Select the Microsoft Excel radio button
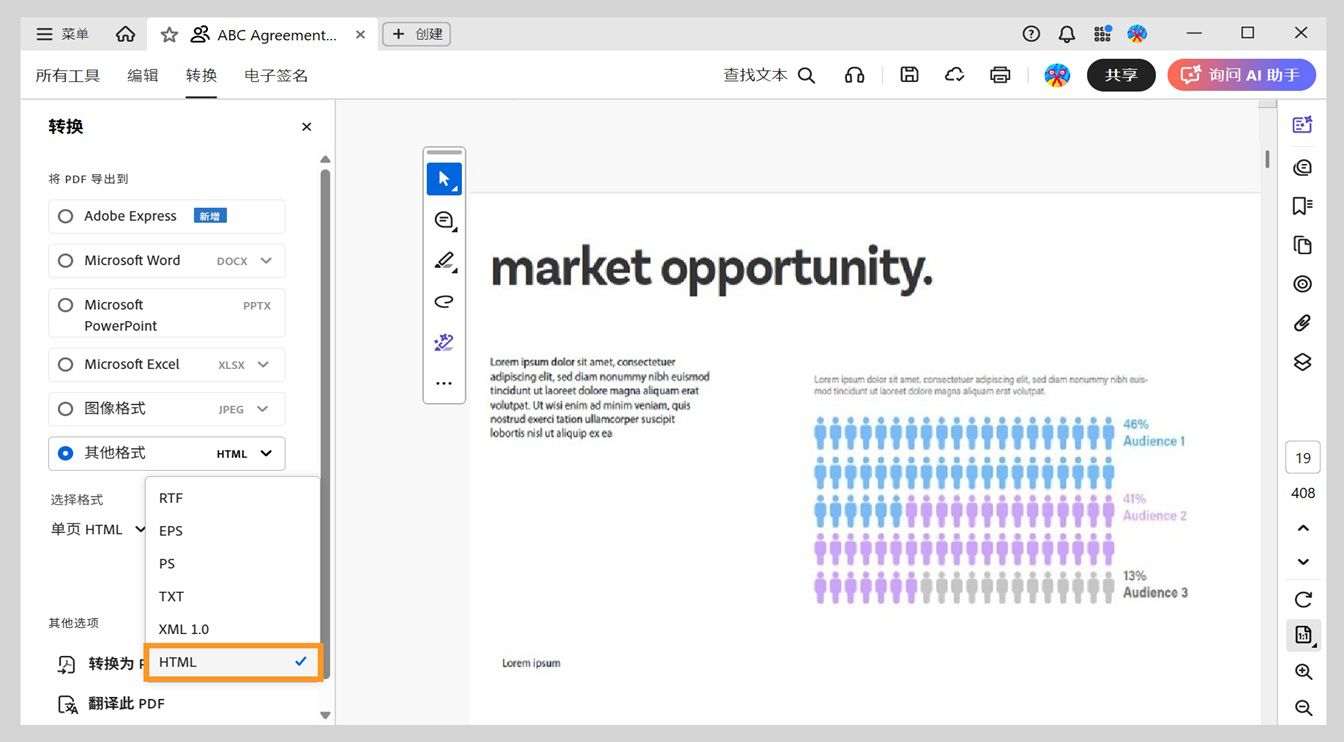Screen dimensions: 1344x742 point(66,364)
